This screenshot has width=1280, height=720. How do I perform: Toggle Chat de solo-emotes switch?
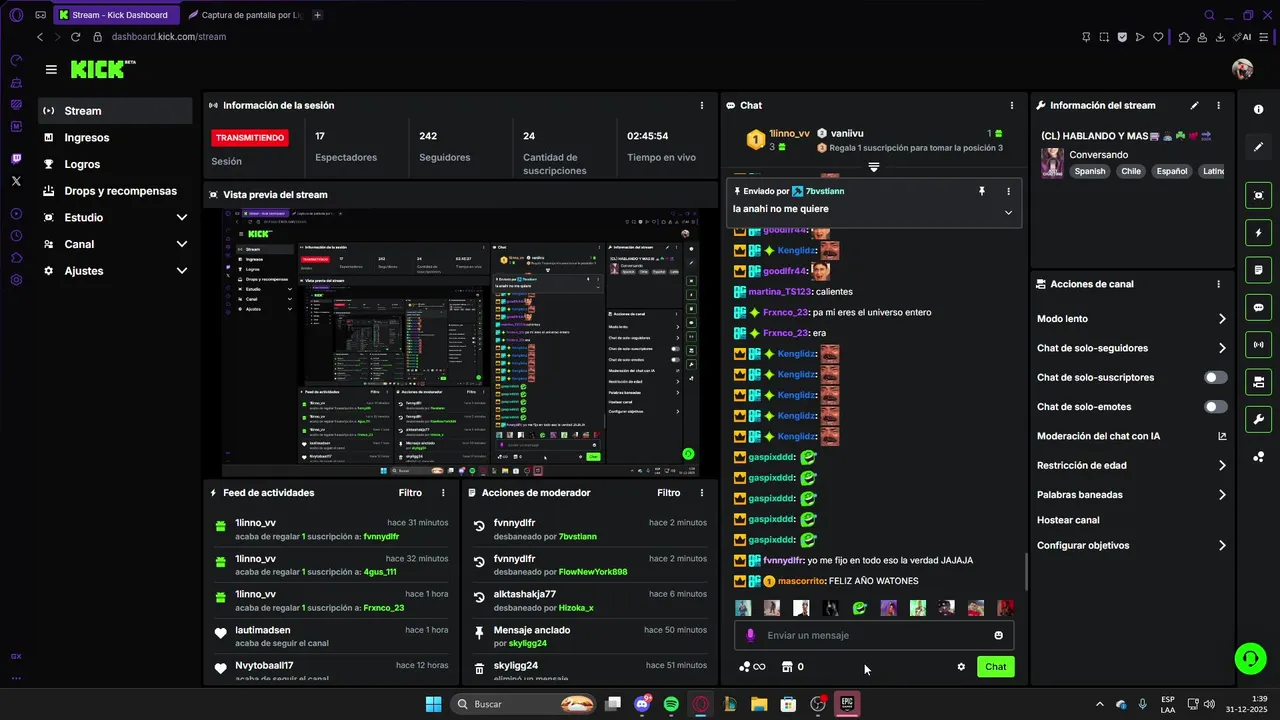tap(1216, 407)
